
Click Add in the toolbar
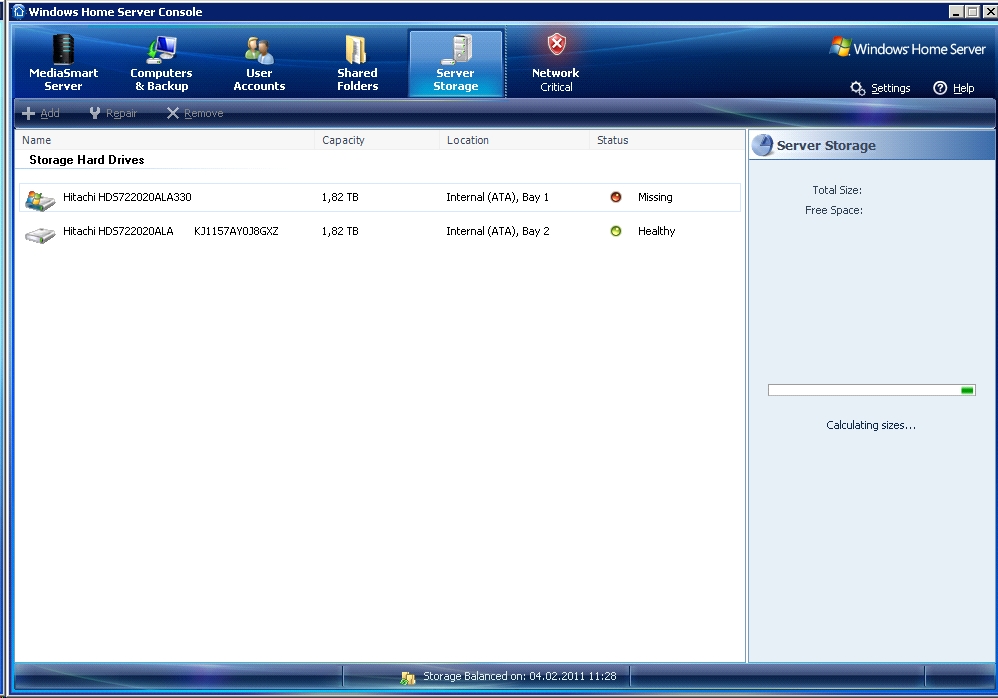41,113
